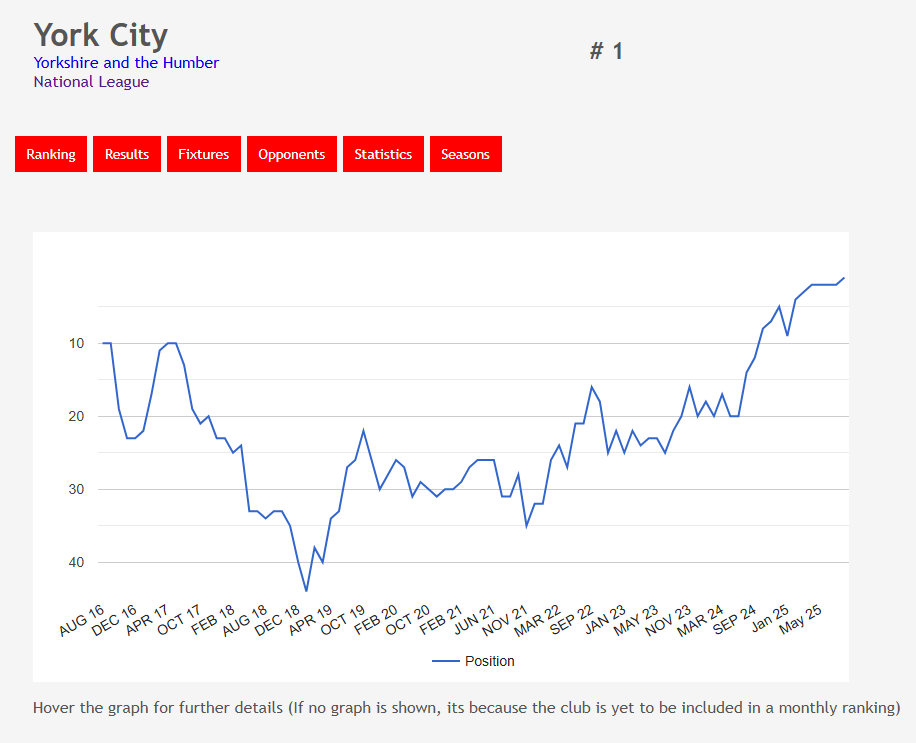This screenshot has height=743, width=916.
Task: Open the Opponents tab
Action: tap(292, 154)
